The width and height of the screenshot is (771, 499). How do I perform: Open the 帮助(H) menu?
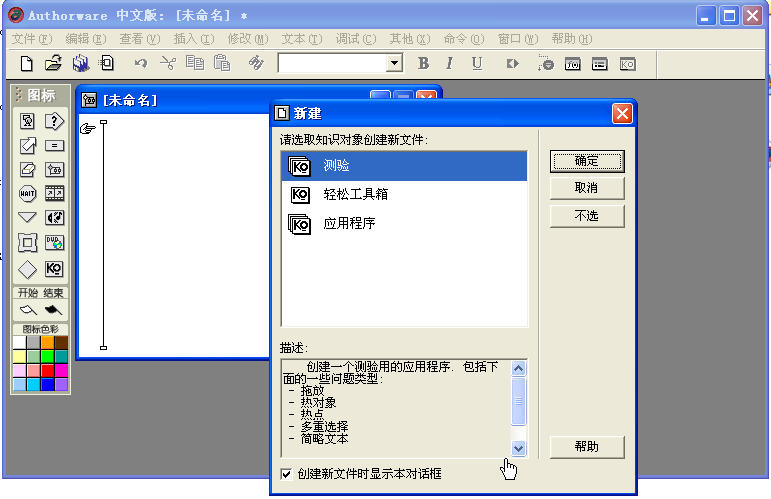click(x=572, y=38)
